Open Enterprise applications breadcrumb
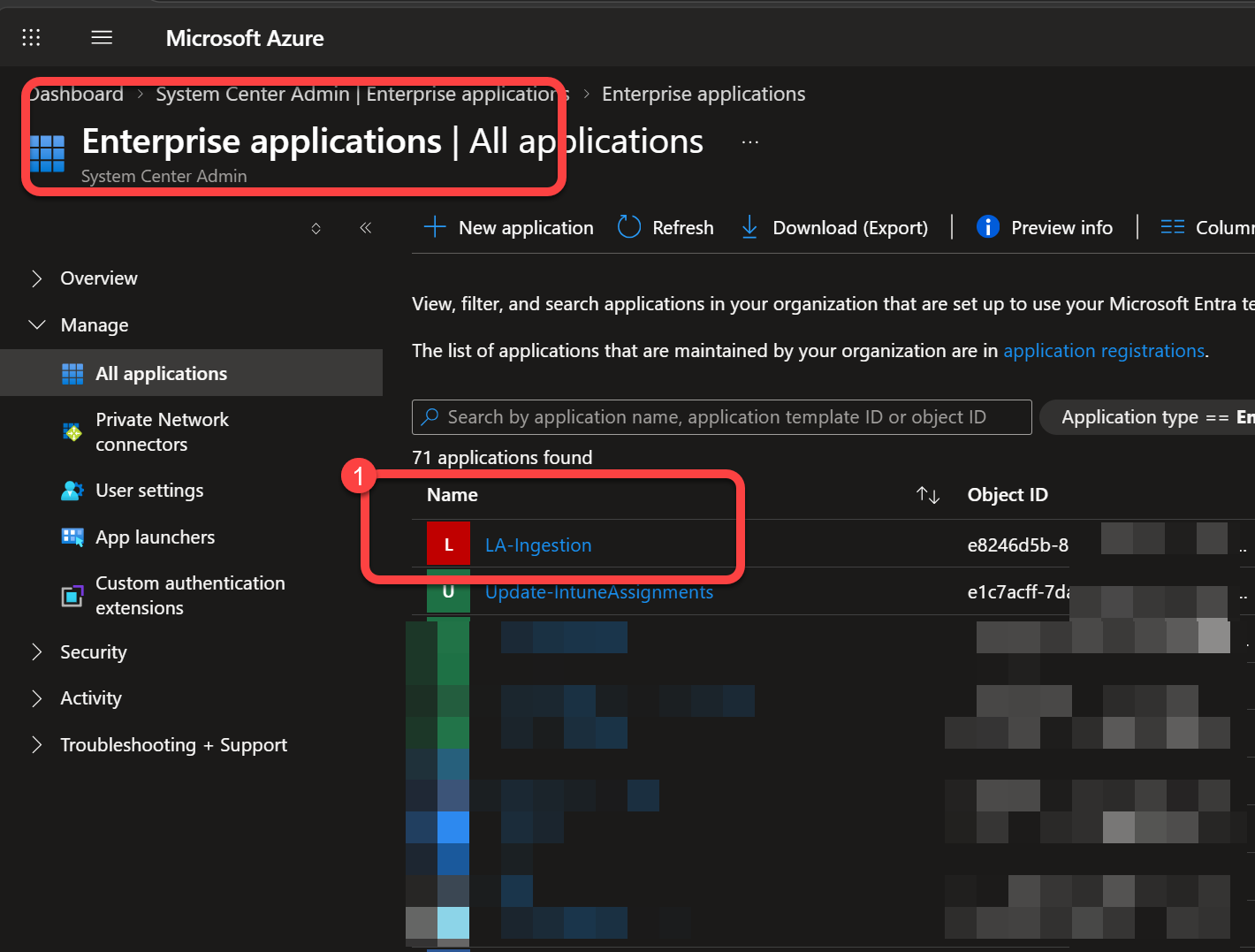The image size is (1255, 952). click(x=704, y=94)
